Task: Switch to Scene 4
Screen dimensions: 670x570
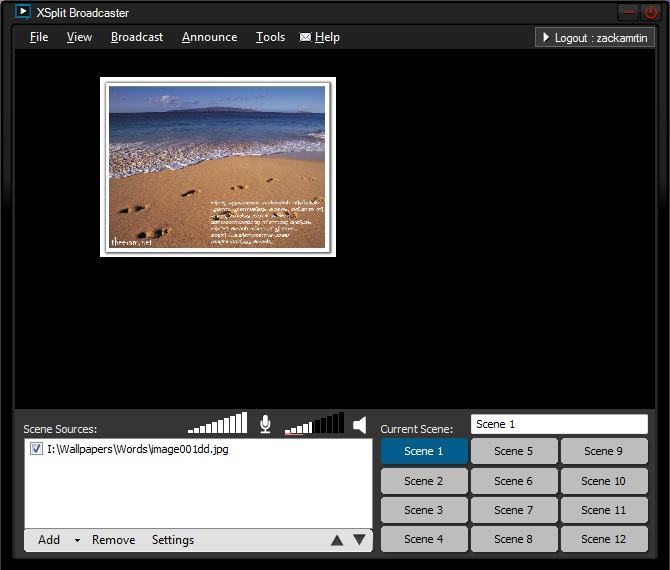Action: point(424,539)
